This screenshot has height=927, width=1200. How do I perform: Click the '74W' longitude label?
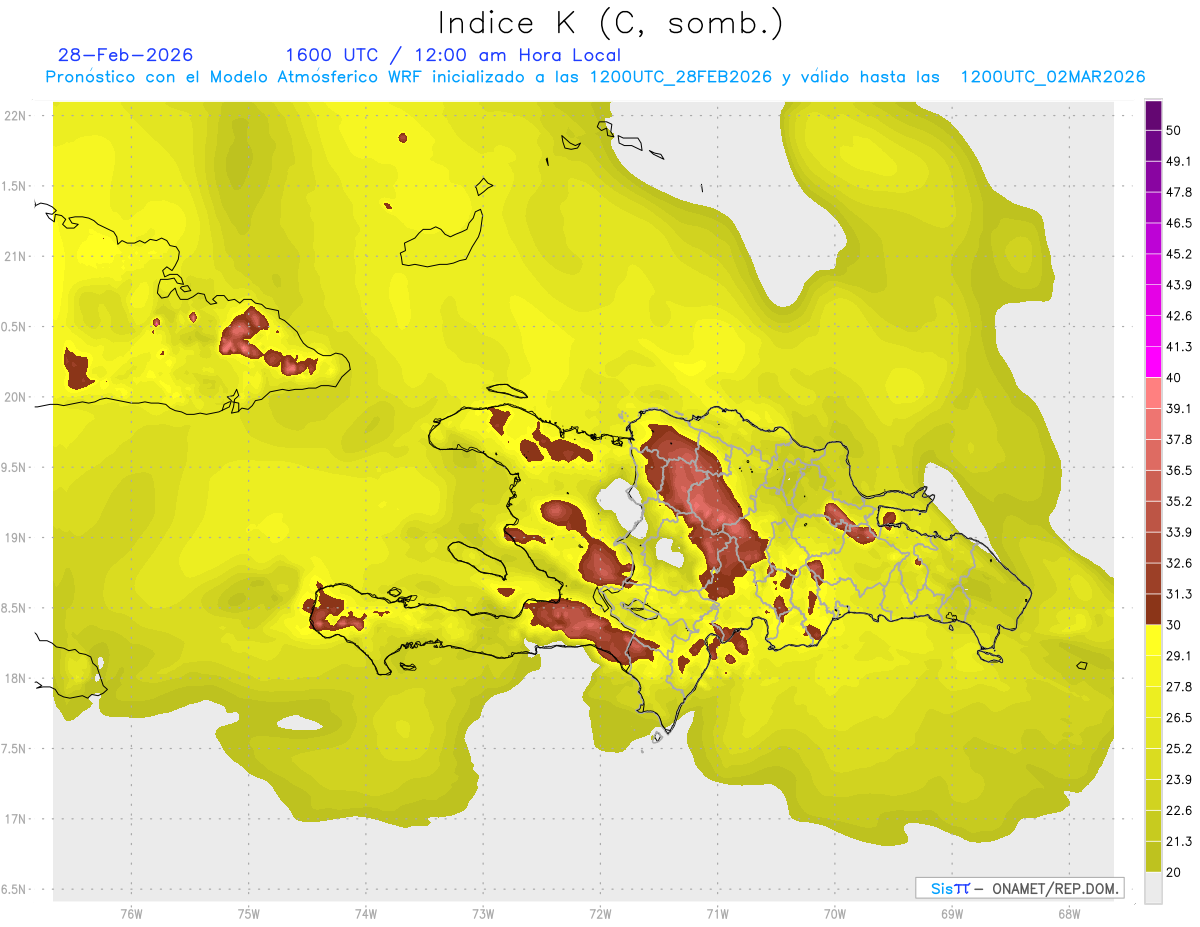tap(365, 912)
